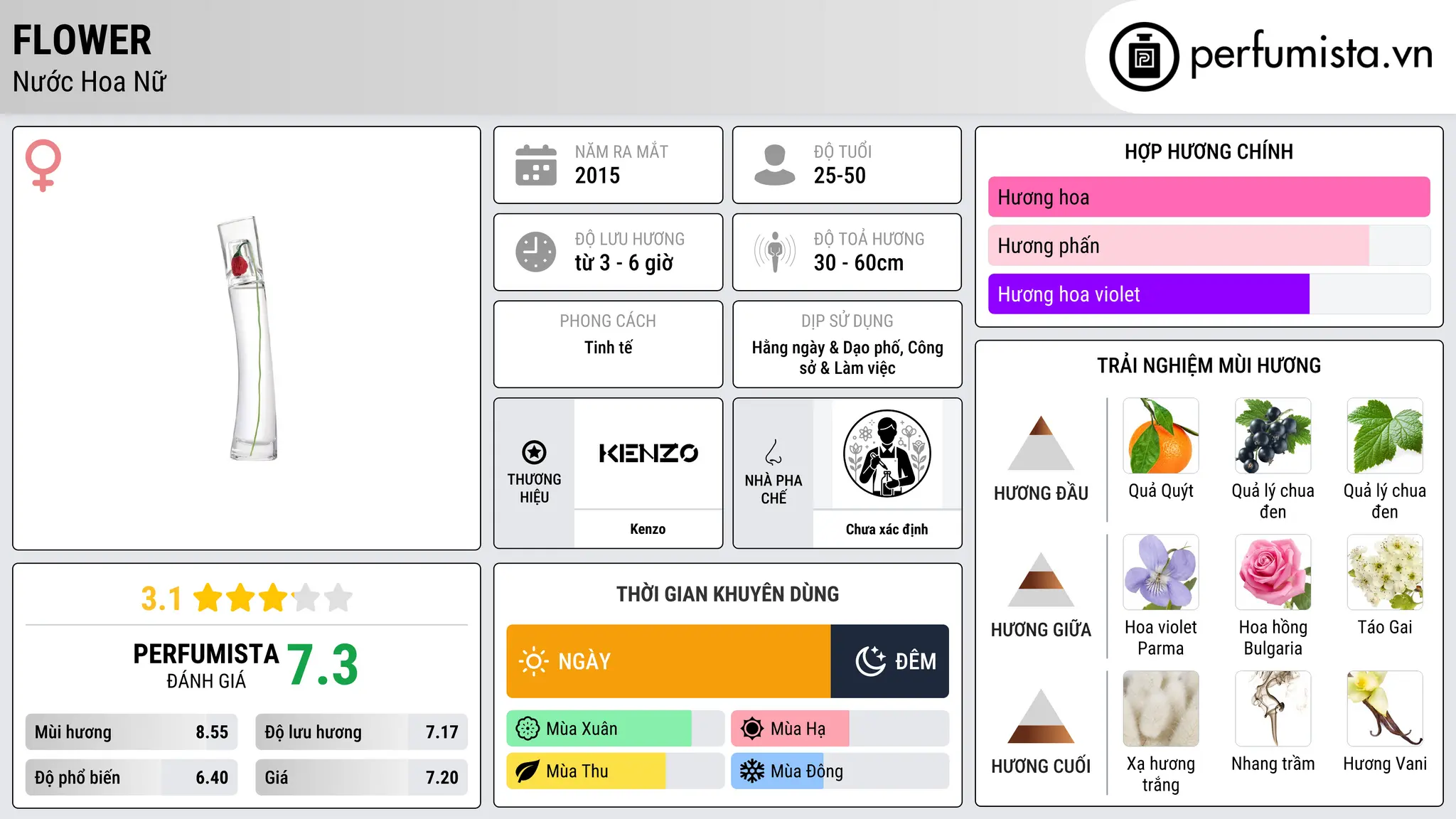Click the Hợp hương chính heading
Viewport: 1456px width, 819px height.
[1209, 151]
